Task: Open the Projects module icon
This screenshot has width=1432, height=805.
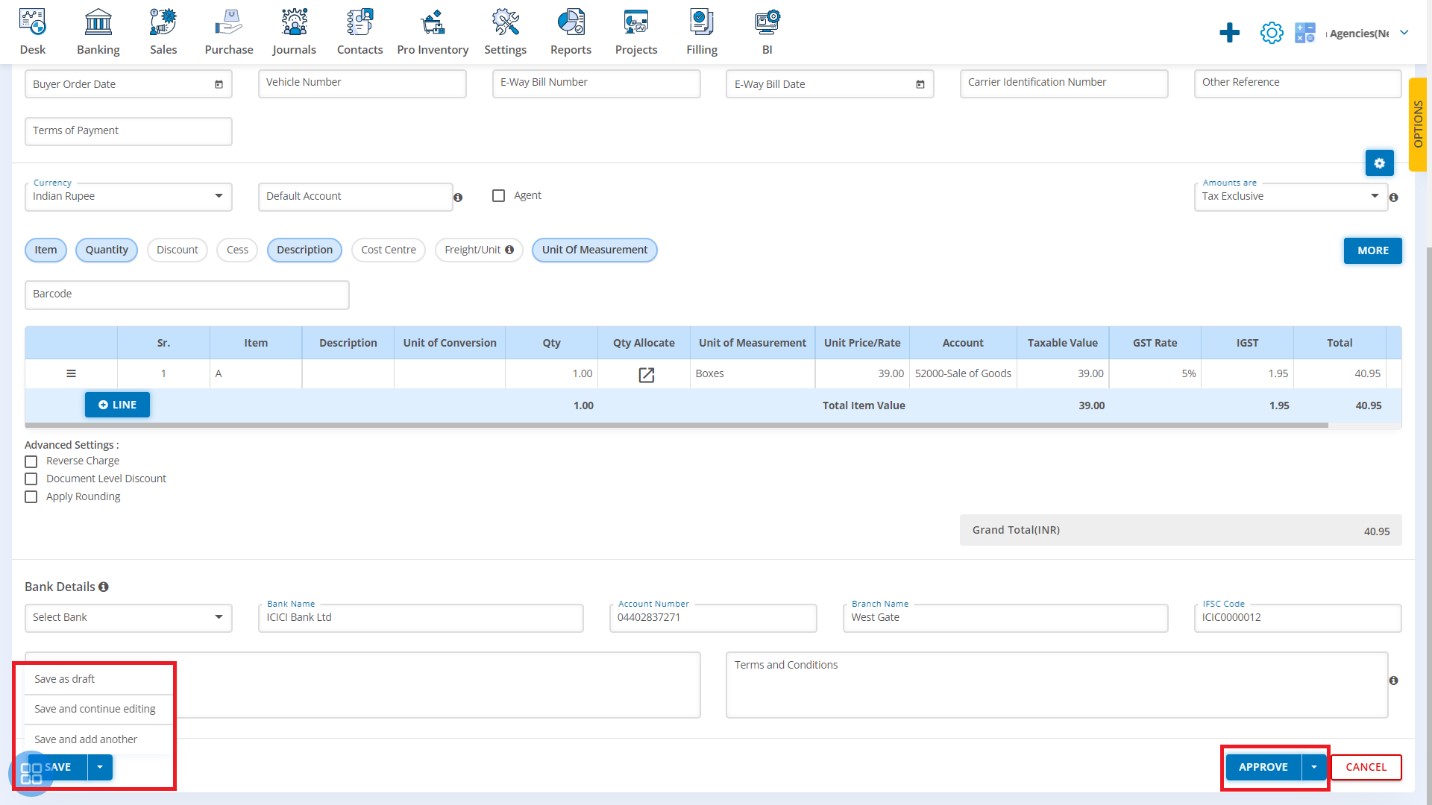Action: click(x=636, y=21)
